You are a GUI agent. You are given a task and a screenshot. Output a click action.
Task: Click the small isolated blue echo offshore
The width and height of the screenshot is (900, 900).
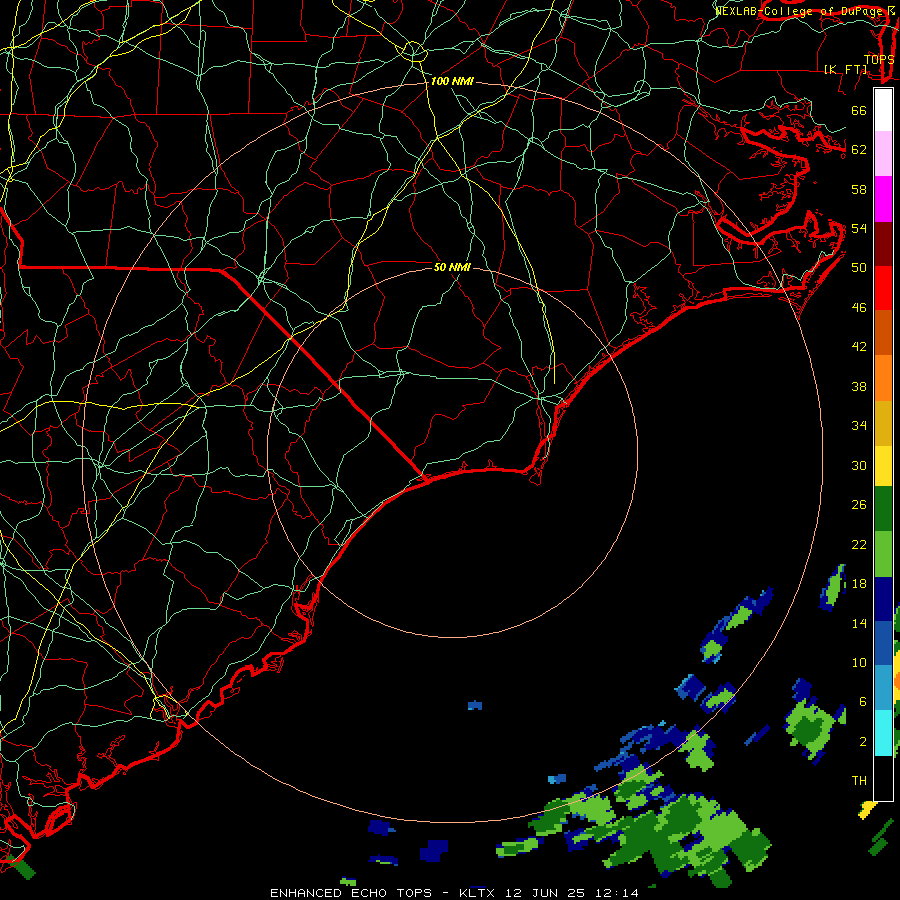(x=475, y=705)
